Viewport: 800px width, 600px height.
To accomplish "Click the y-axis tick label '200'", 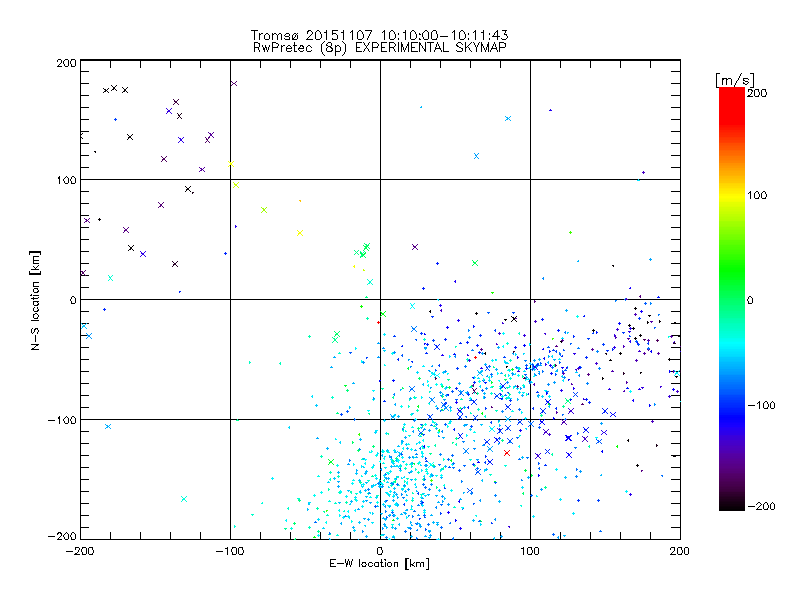I will pyautogui.click(x=66, y=63).
